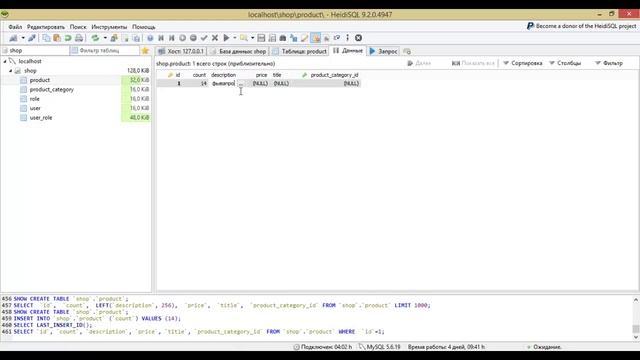Toggle the highlighted toolbar icon
The image size is (640, 360).
(x=316, y=38)
